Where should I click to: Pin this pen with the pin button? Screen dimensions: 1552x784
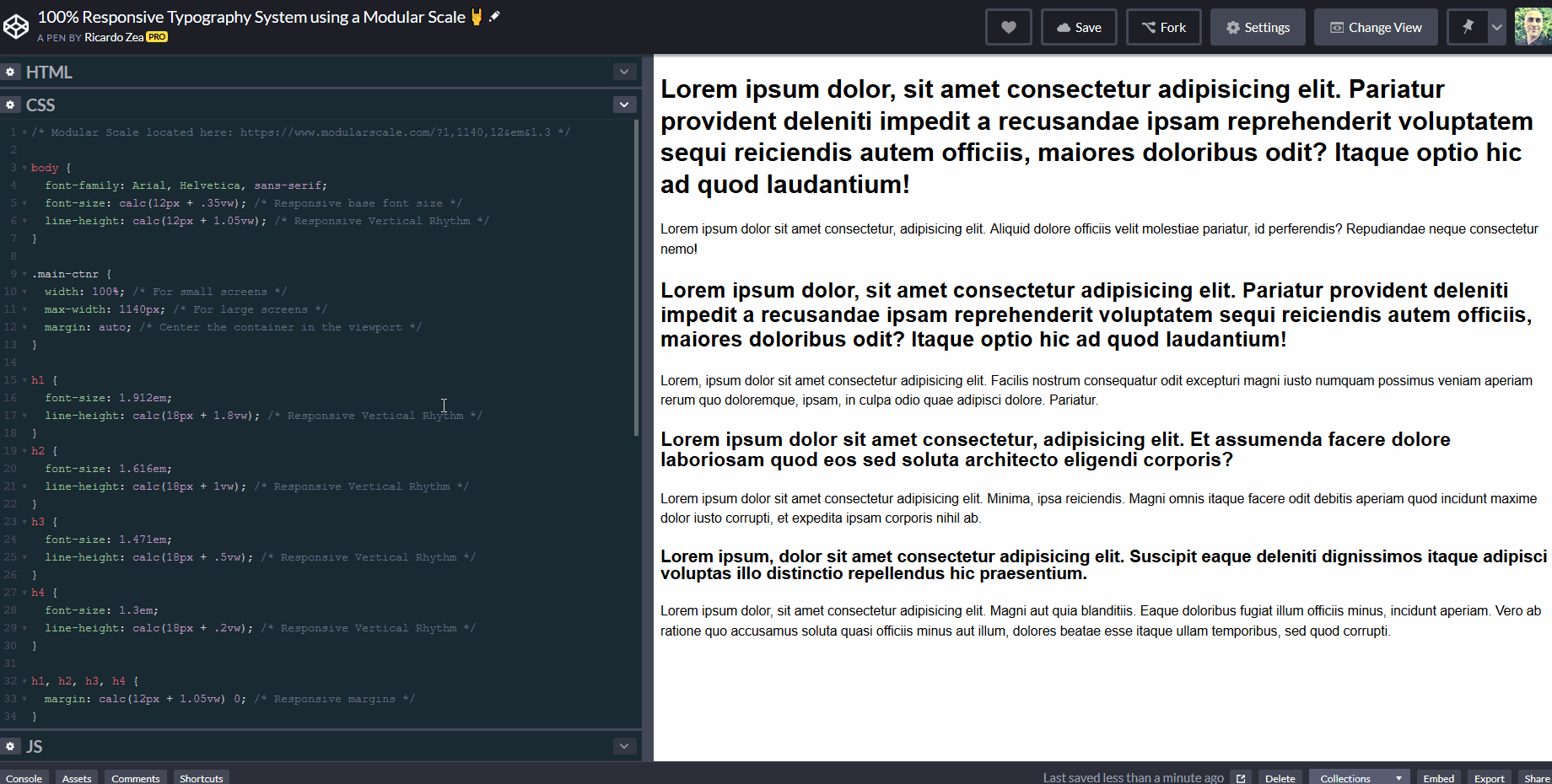point(1468,26)
